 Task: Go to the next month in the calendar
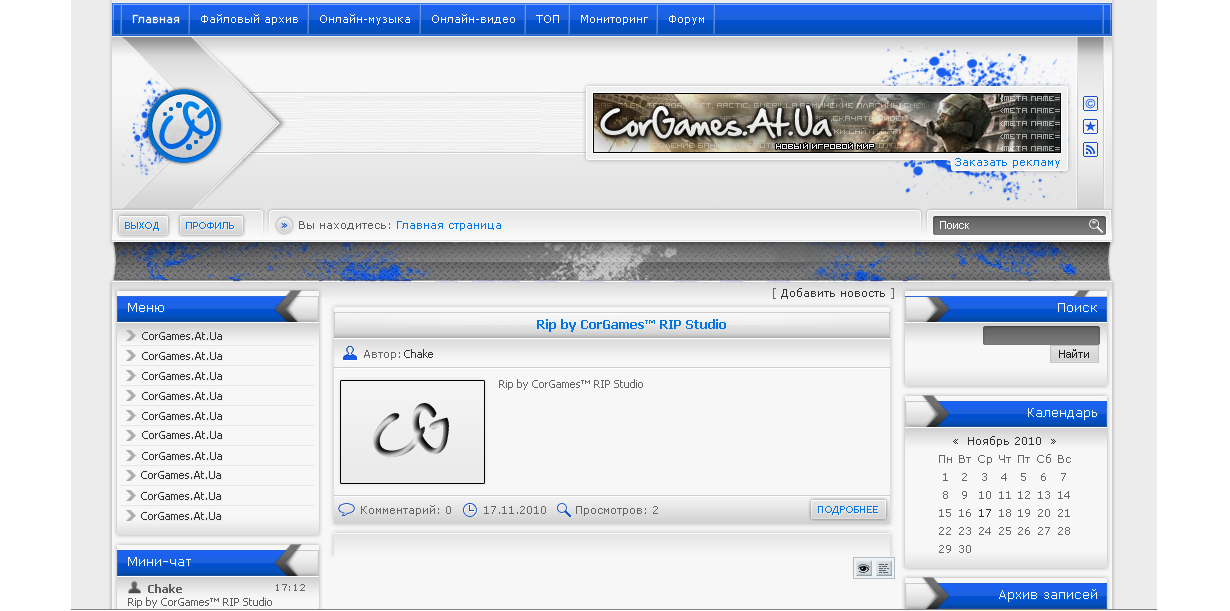click(1053, 441)
